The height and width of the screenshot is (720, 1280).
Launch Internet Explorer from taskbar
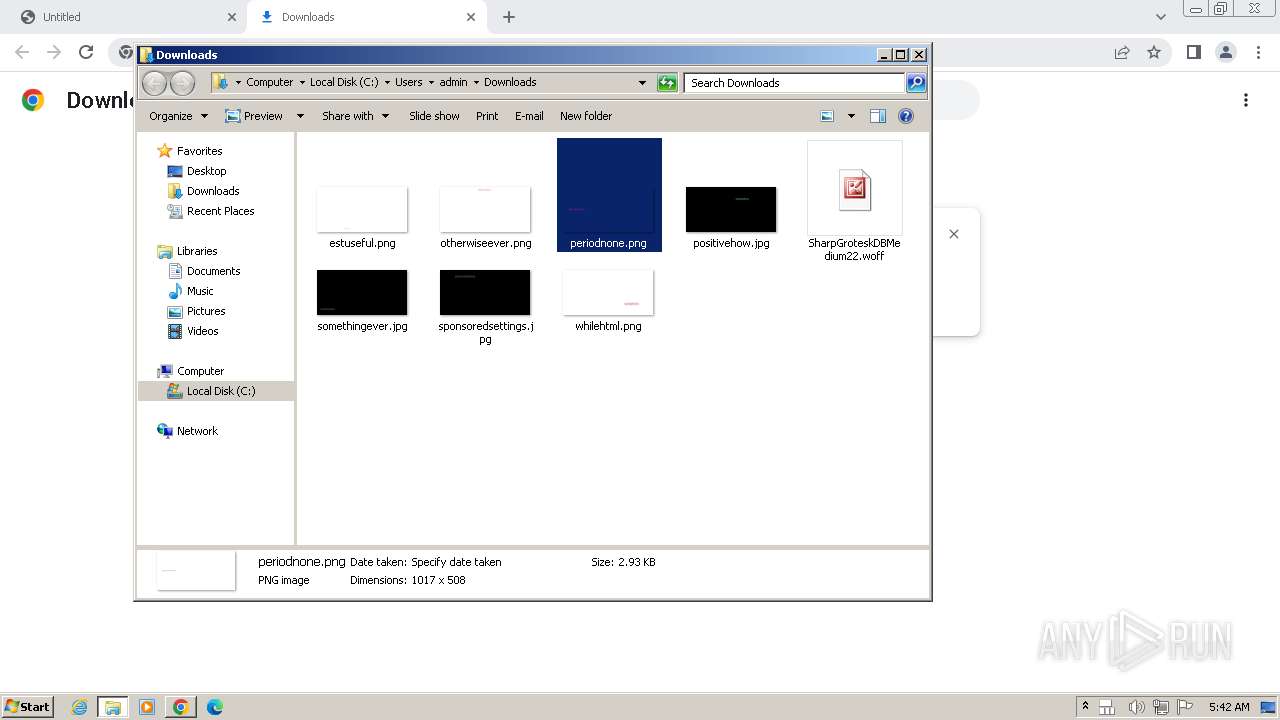80,707
